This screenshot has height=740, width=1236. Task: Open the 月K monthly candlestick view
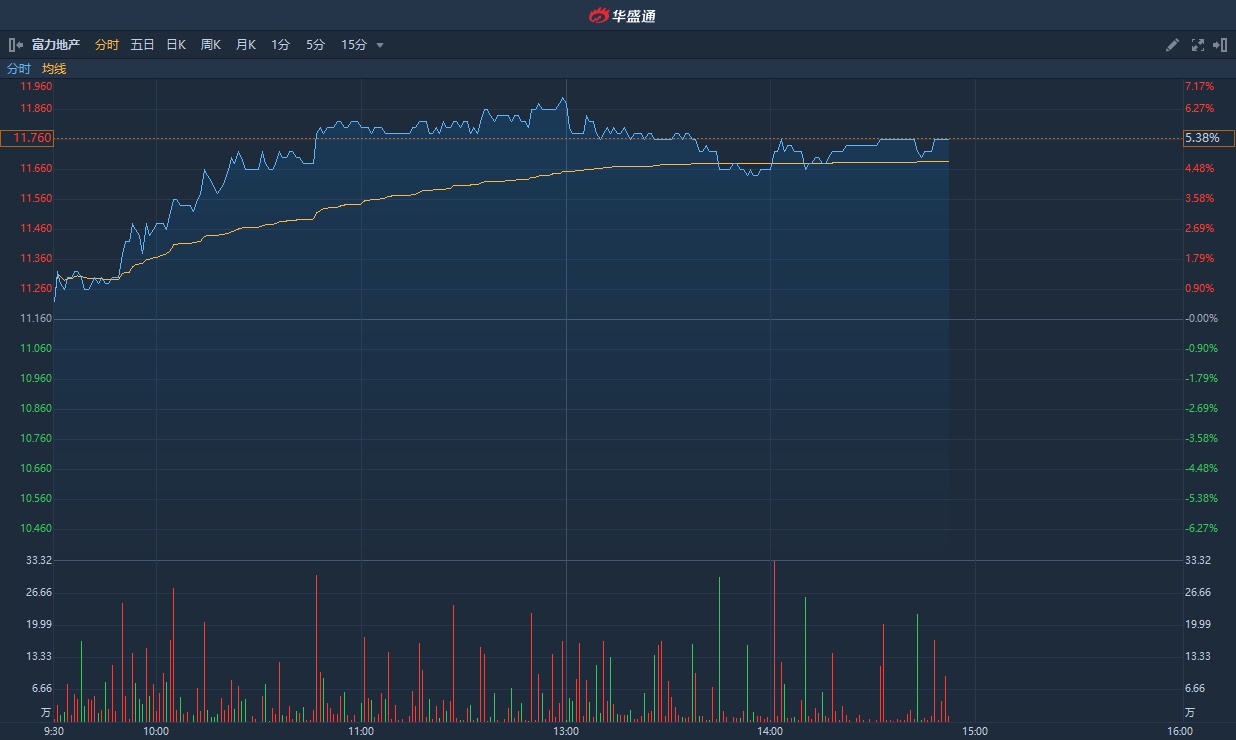pyautogui.click(x=246, y=45)
